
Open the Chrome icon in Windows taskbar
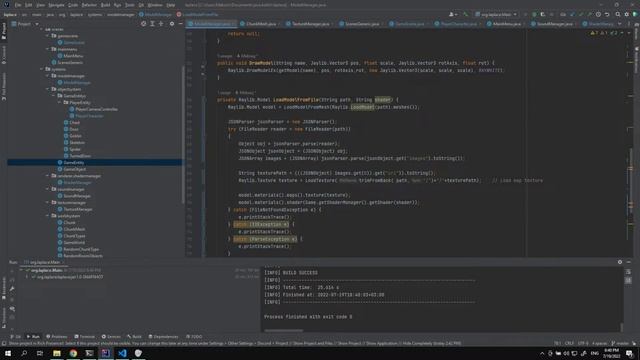73,353
